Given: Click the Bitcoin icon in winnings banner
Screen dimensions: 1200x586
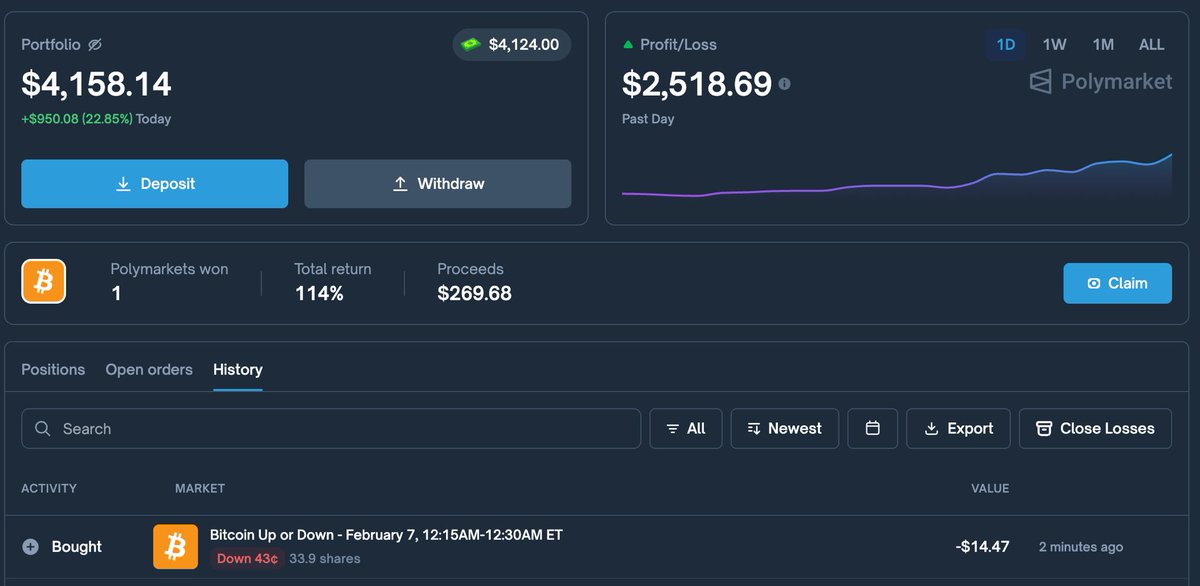Looking at the screenshot, I should point(44,282).
